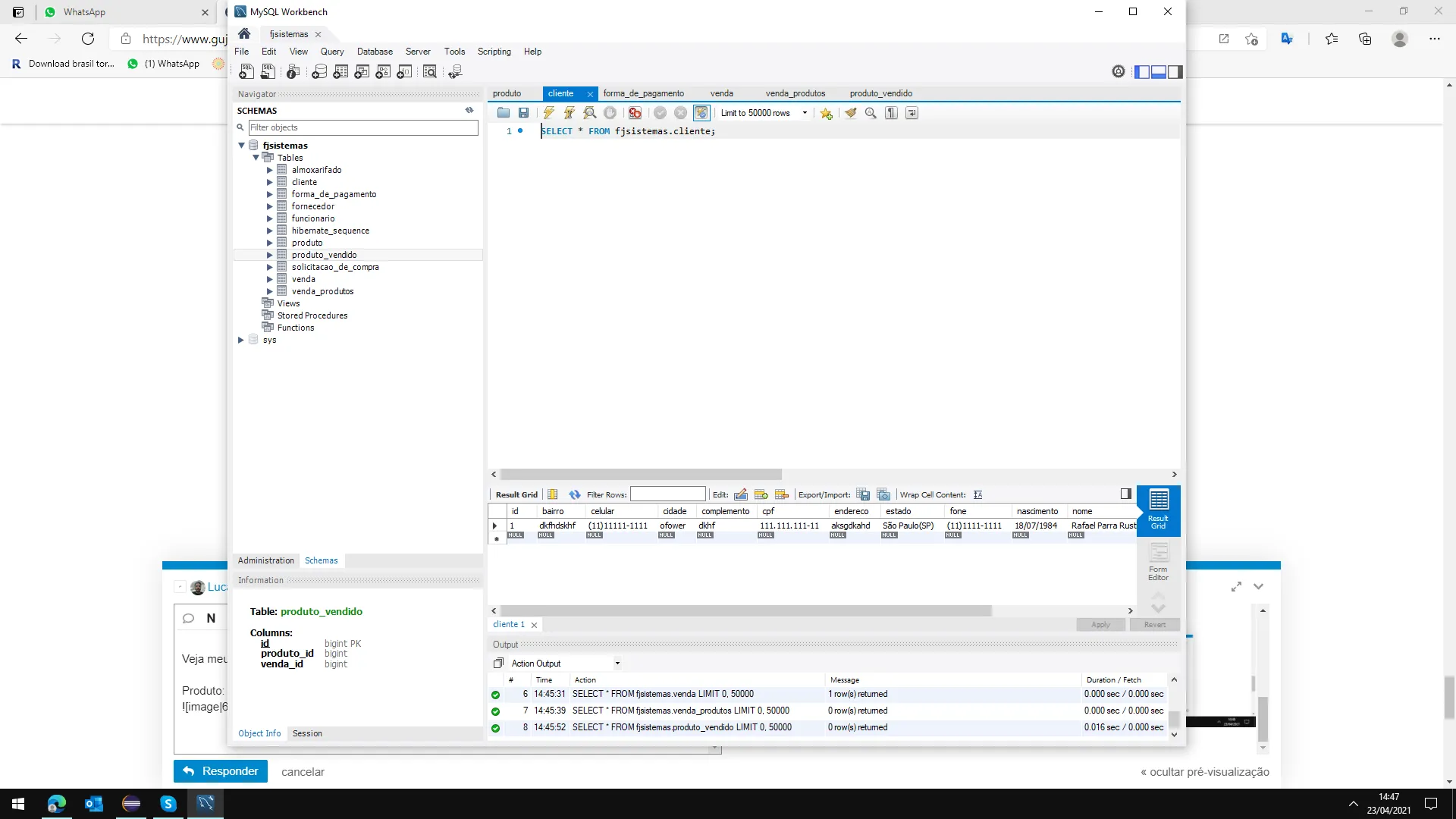Beautify query with the broom icon
The width and height of the screenshot is (1456, 819).
tap(851, 113)
